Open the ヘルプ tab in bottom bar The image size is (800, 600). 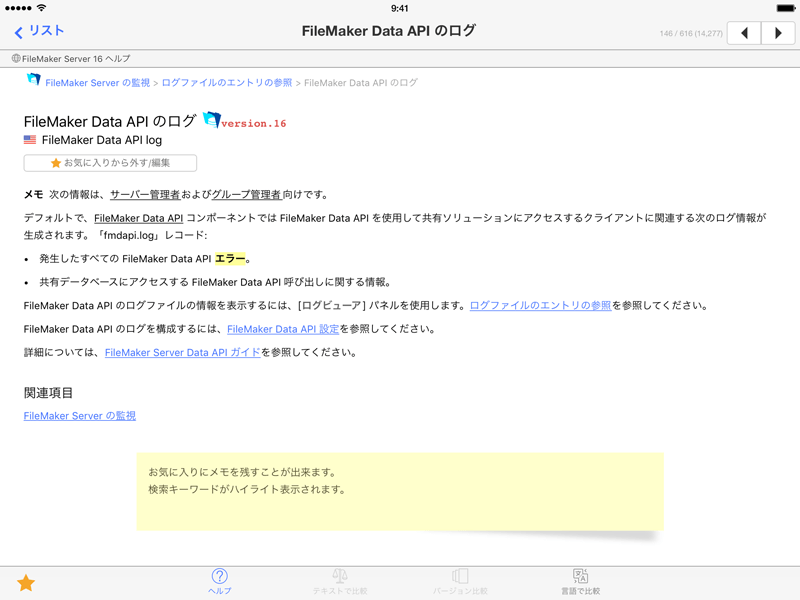pos(219,581)
